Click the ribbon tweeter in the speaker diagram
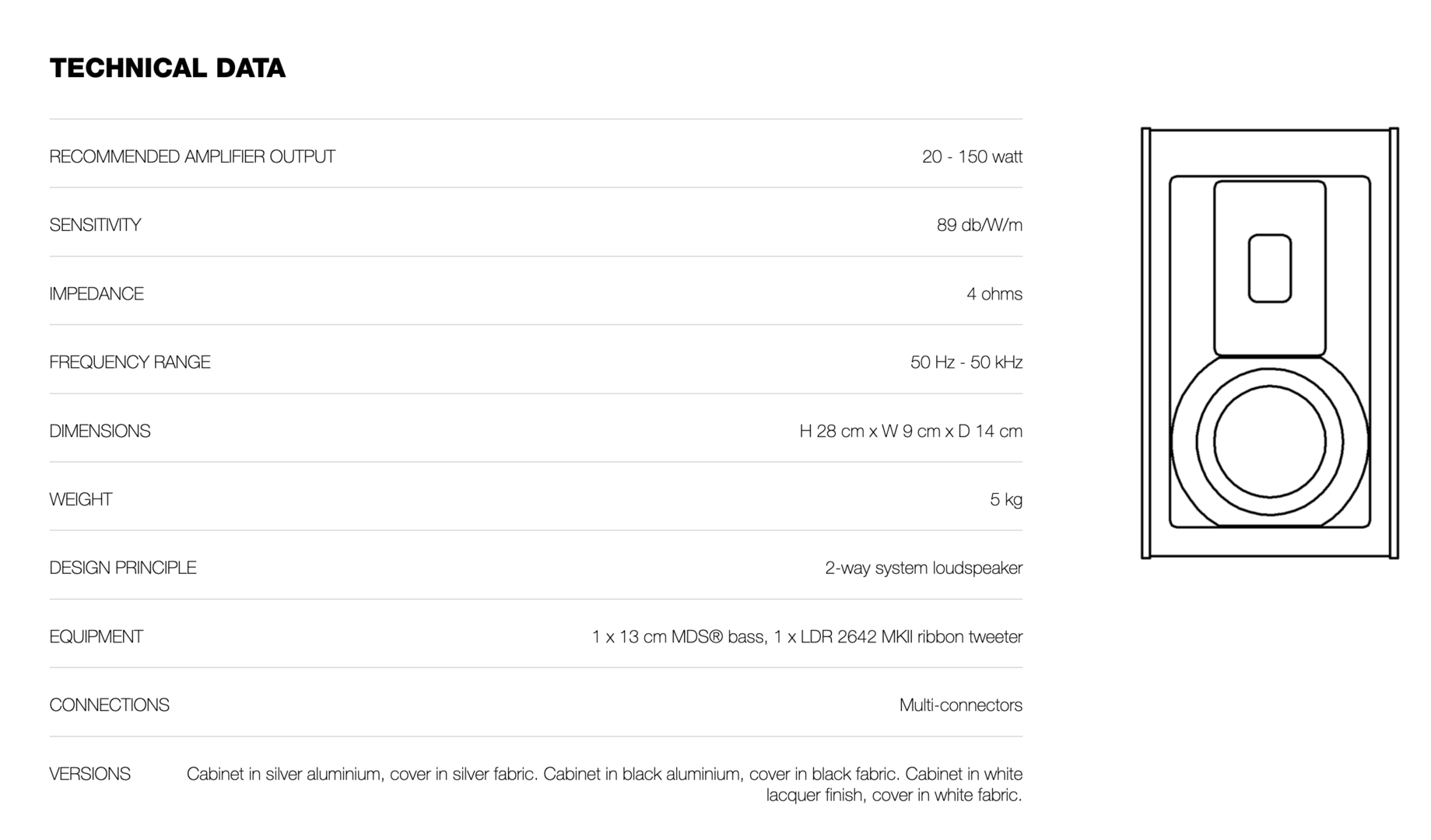 (1269, 268)
